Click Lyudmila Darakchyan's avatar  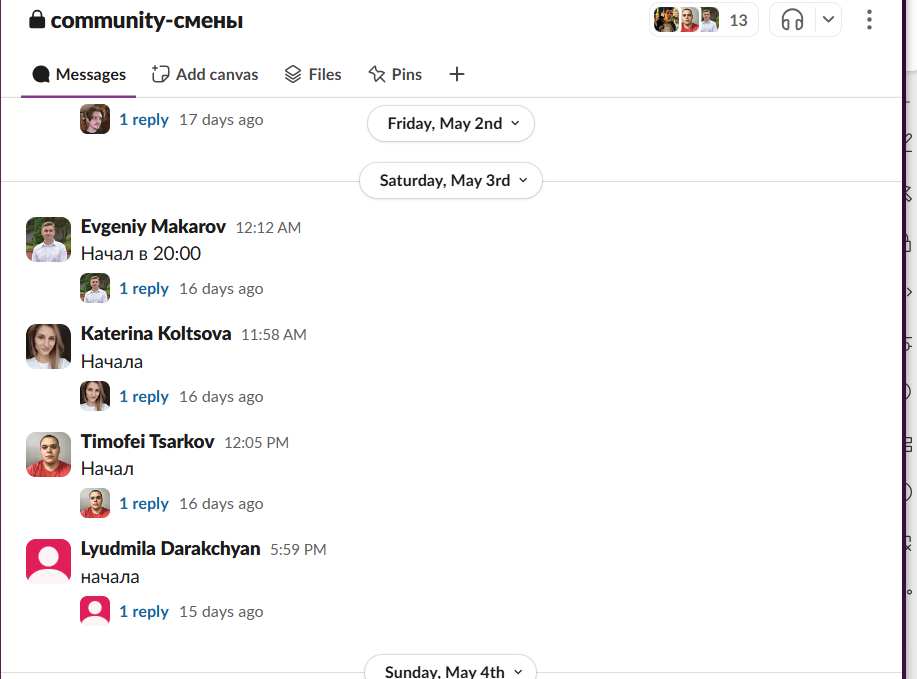point(48,561)
